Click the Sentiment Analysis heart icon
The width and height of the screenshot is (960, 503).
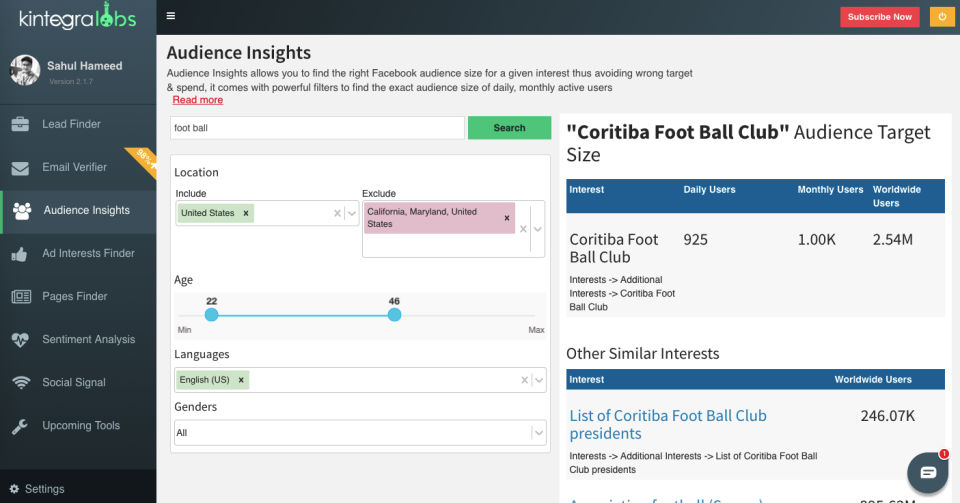(21, 340)
